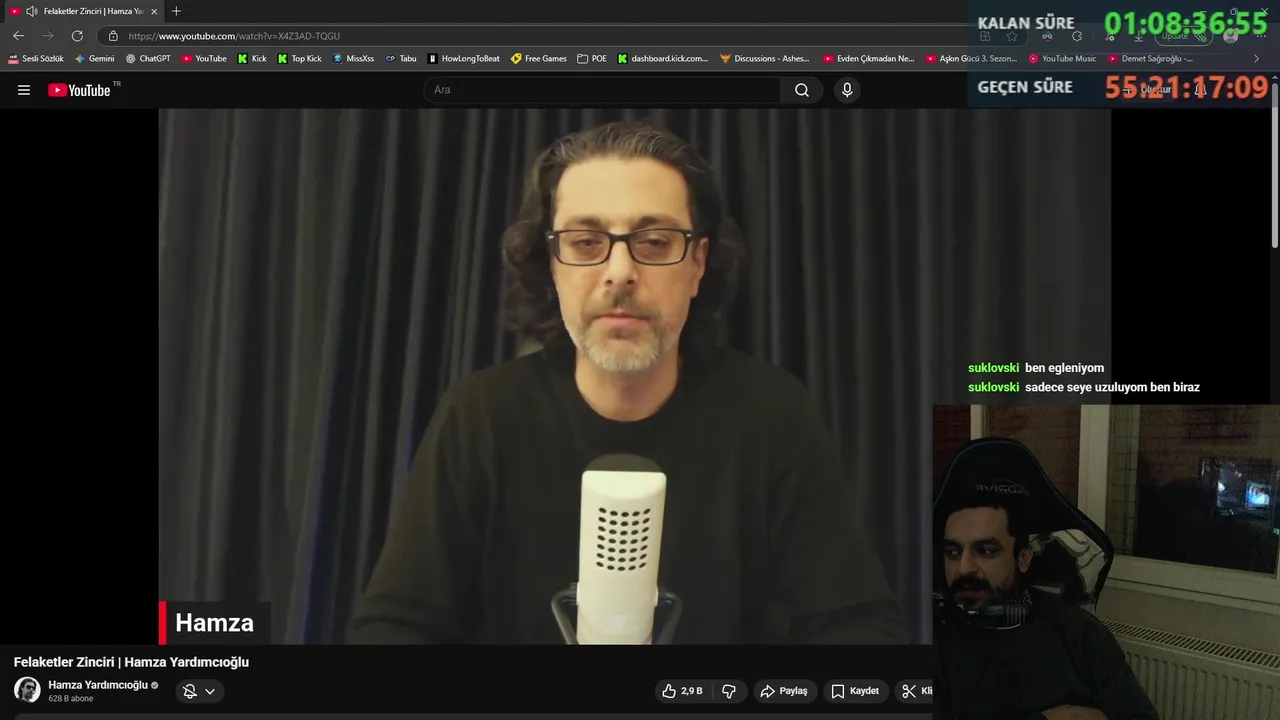
Task: Close the Felaketler Zinciri tab
Action: (154, 11)
